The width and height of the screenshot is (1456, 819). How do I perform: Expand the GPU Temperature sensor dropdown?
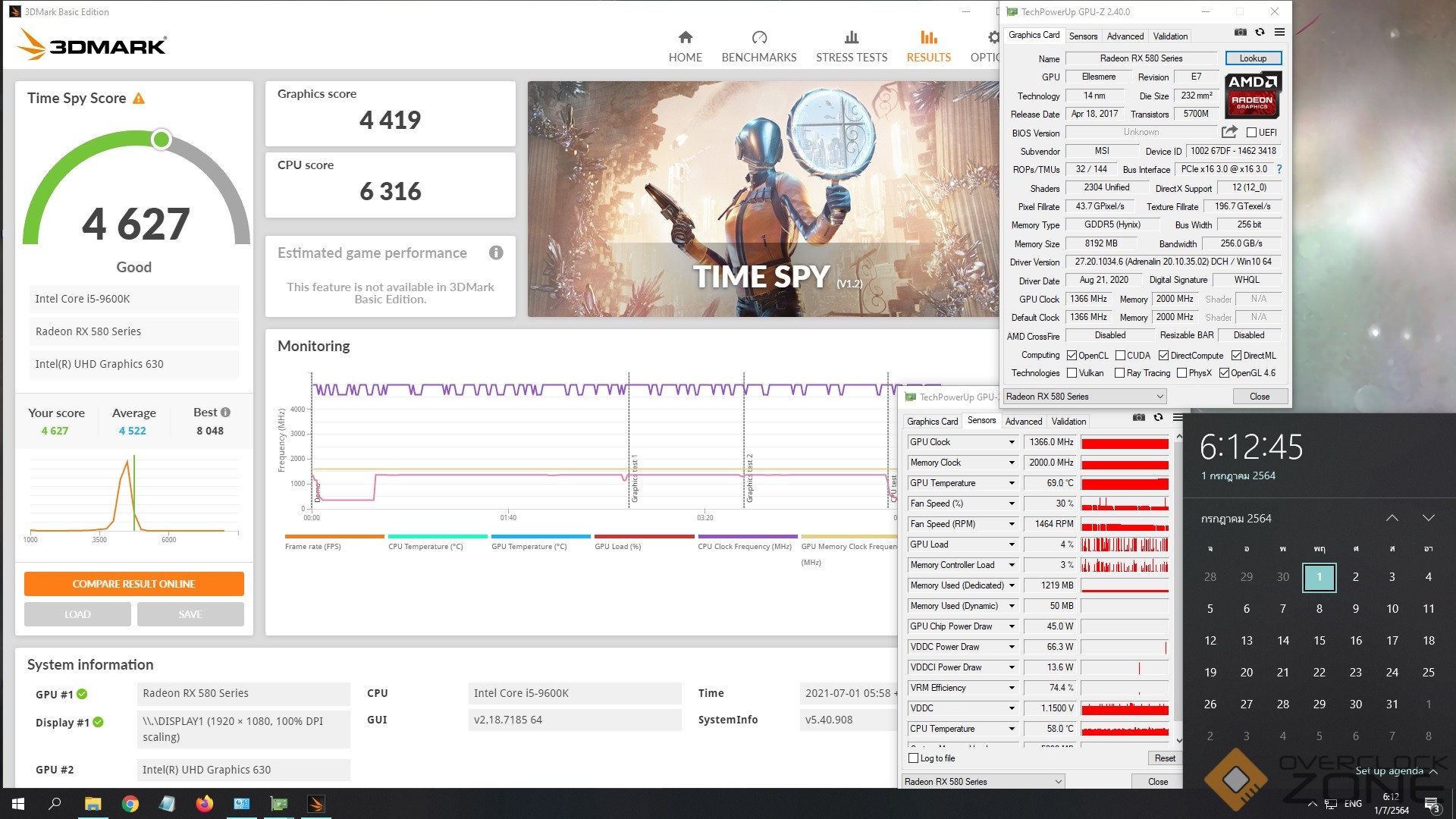[x=1011, y=483]
